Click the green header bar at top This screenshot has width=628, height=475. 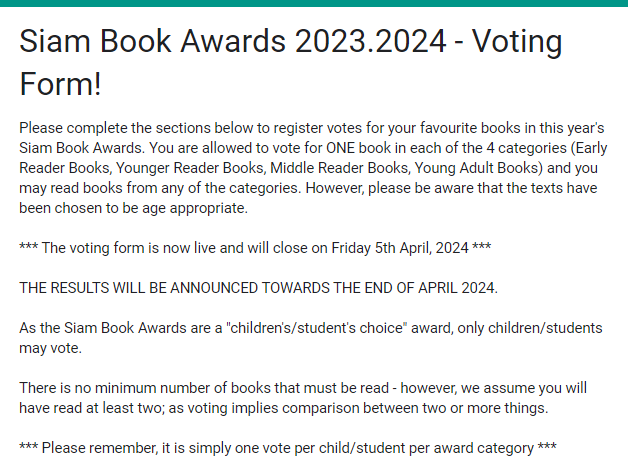click(x=314, y=3)
